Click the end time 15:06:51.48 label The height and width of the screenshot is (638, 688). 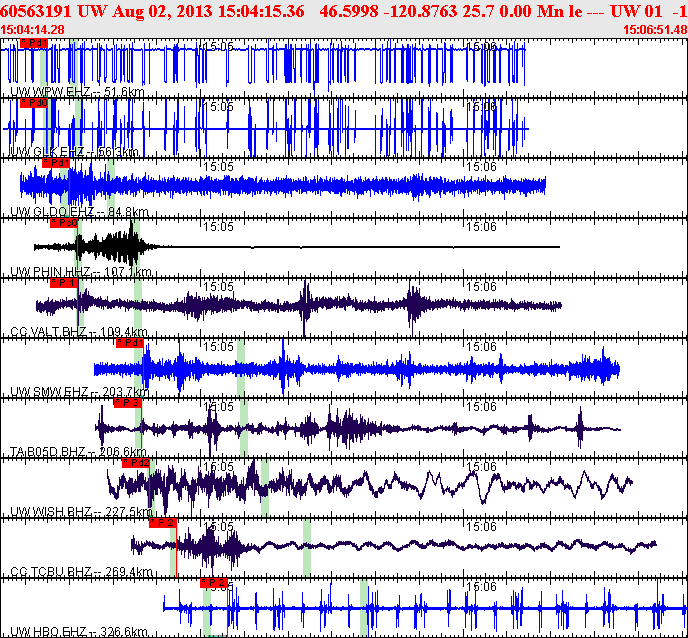pyautogui.click(x=654, y=30)
